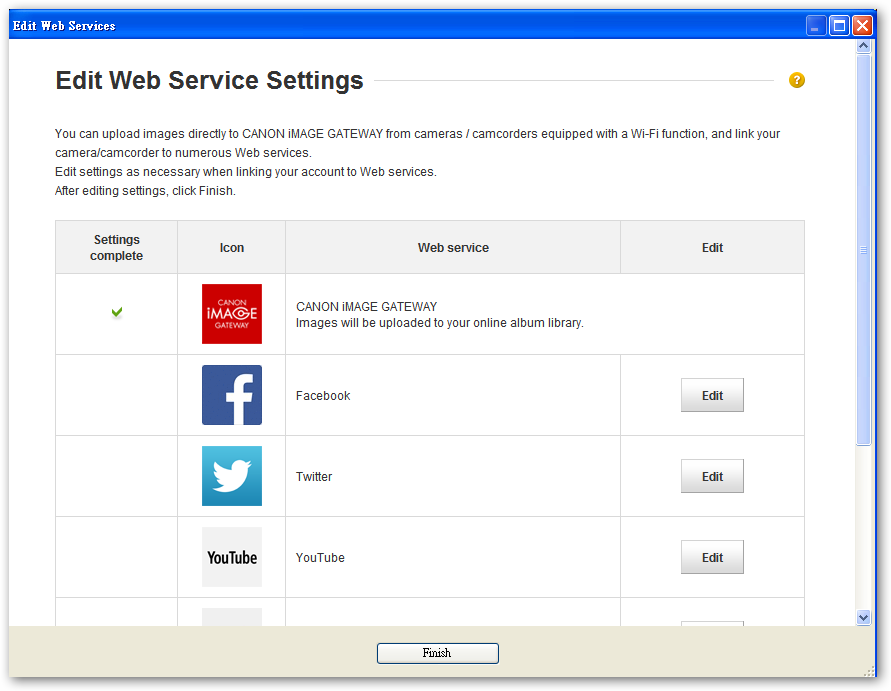Image resolution: width=891 pixels, height=691 pixels.
Task: Select the 'Facebook' service name text
Action: pos(323,396)
